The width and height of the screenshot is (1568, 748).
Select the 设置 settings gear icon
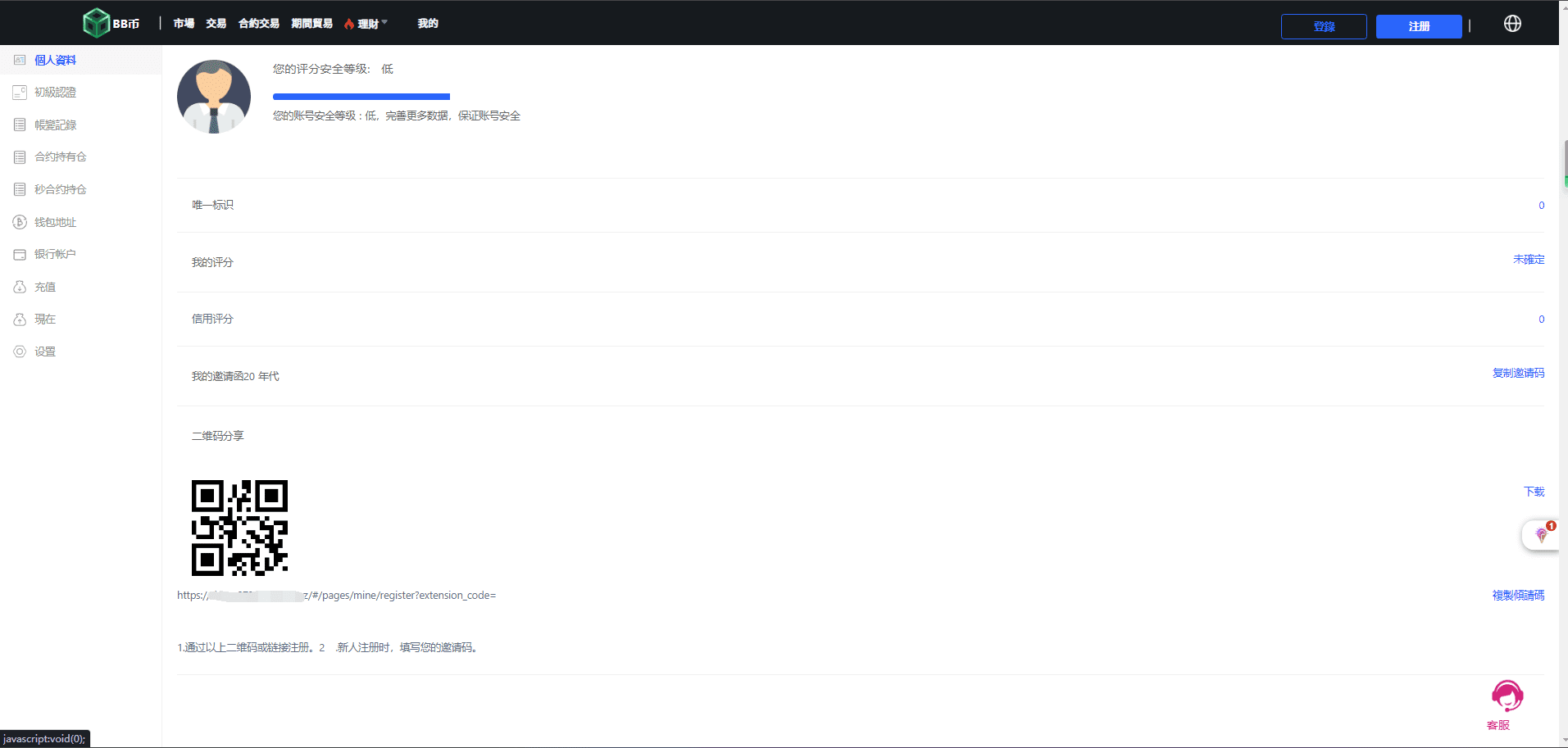(20, 351)
